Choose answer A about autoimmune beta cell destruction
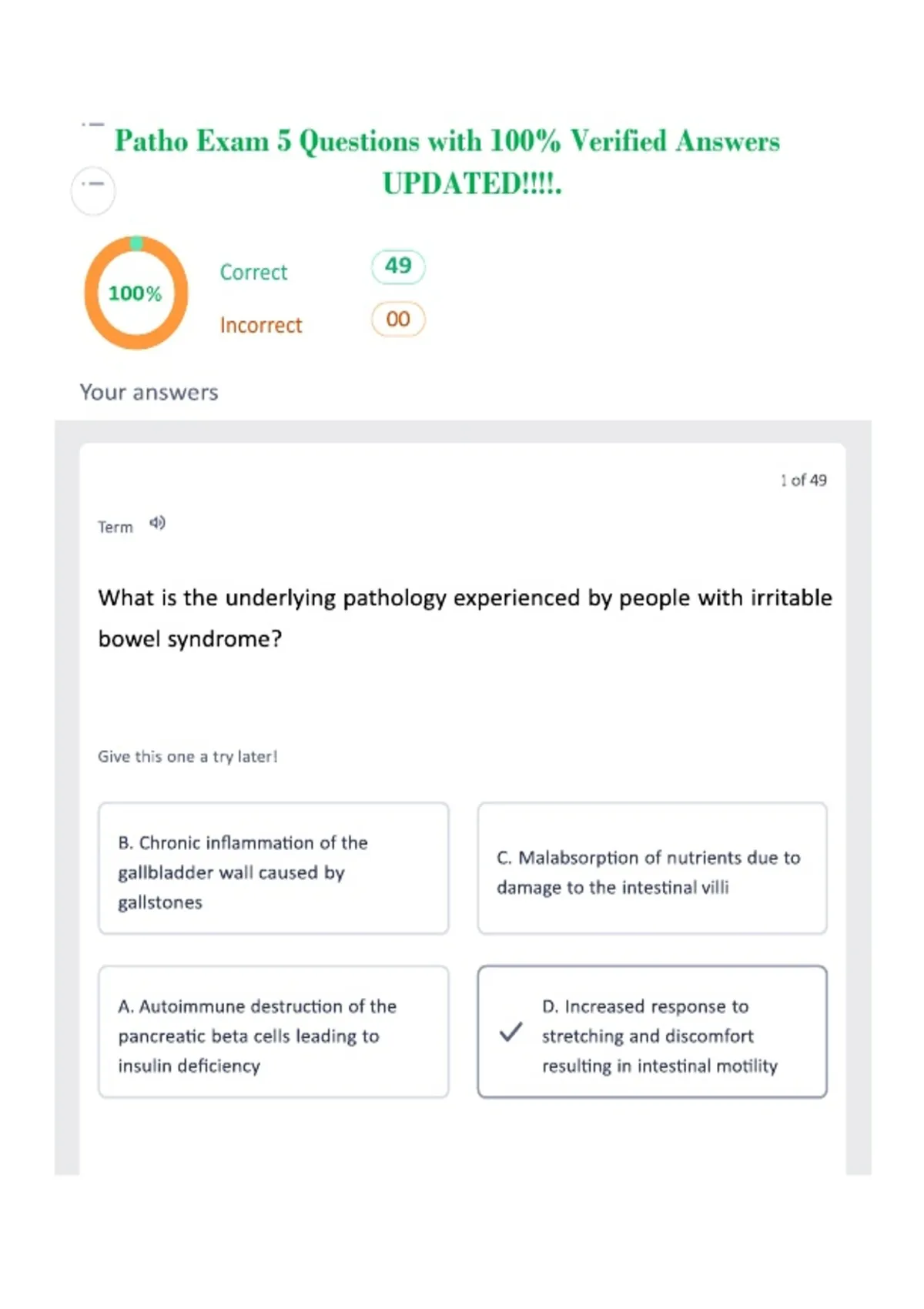The width and height of the screenshot is (924, 1309). pos(273,1032)
